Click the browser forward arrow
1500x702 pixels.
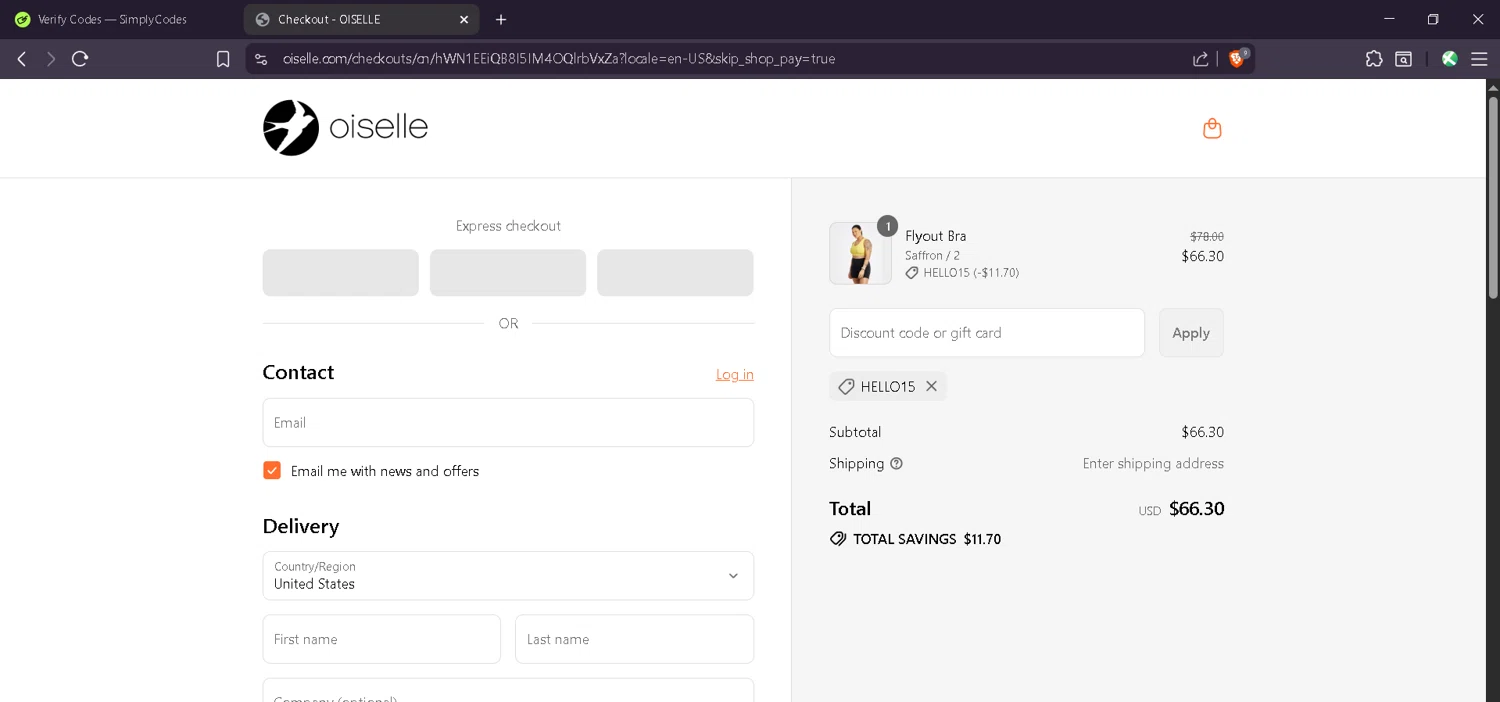click(x=50, y=59)
